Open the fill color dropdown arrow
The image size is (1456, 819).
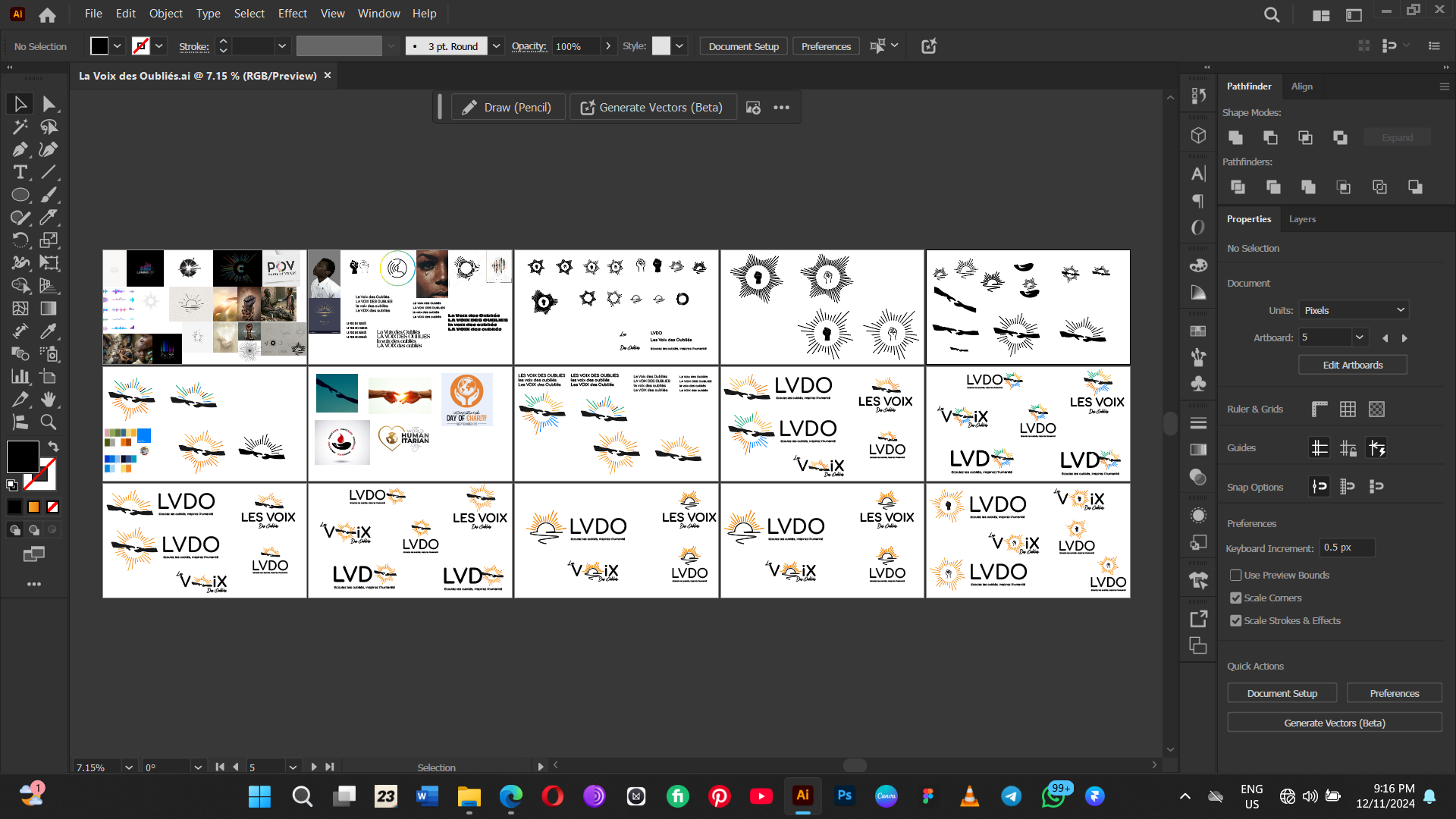[x=118, y=46]
